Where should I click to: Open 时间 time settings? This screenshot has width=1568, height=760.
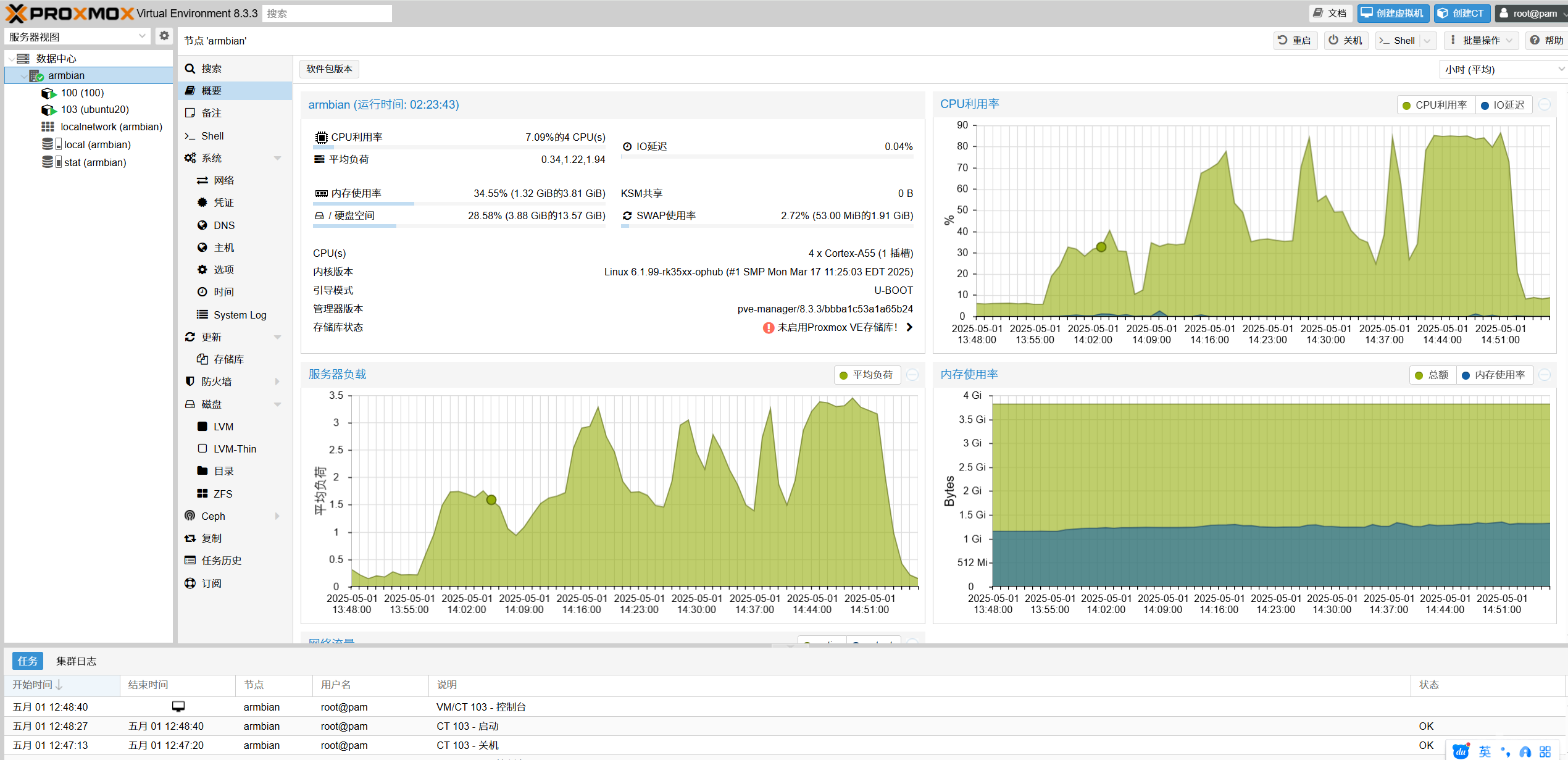point(235,292)
